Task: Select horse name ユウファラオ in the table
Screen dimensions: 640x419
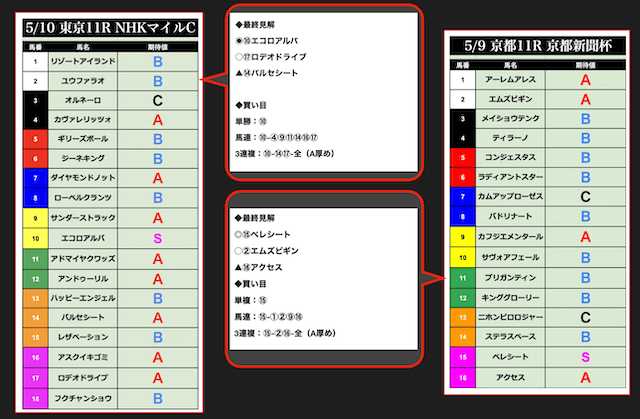Action: (83, 81)
